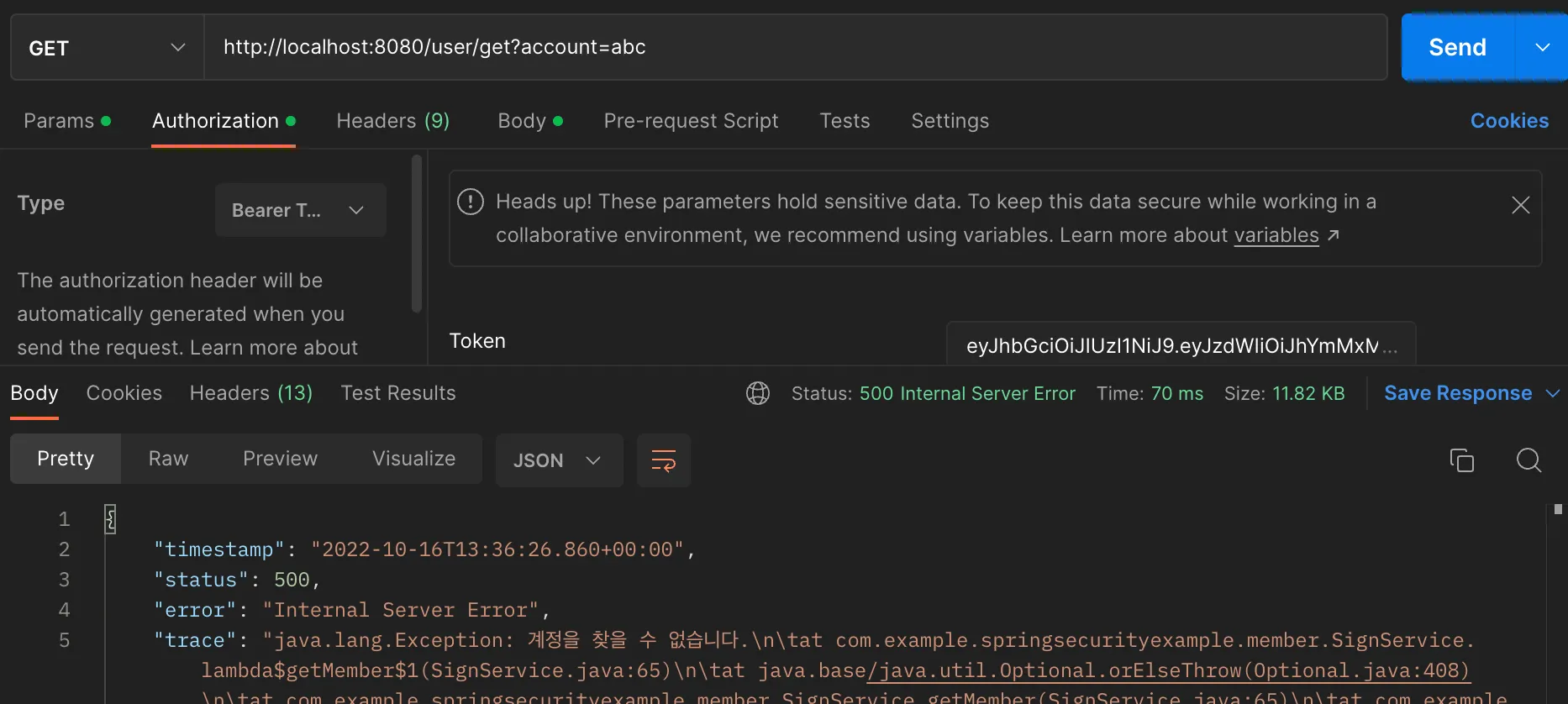This screenshot has width=1568, height=704.
Task: Click the word wrap icon in response toolbar
Action: [x=663, y=460]
